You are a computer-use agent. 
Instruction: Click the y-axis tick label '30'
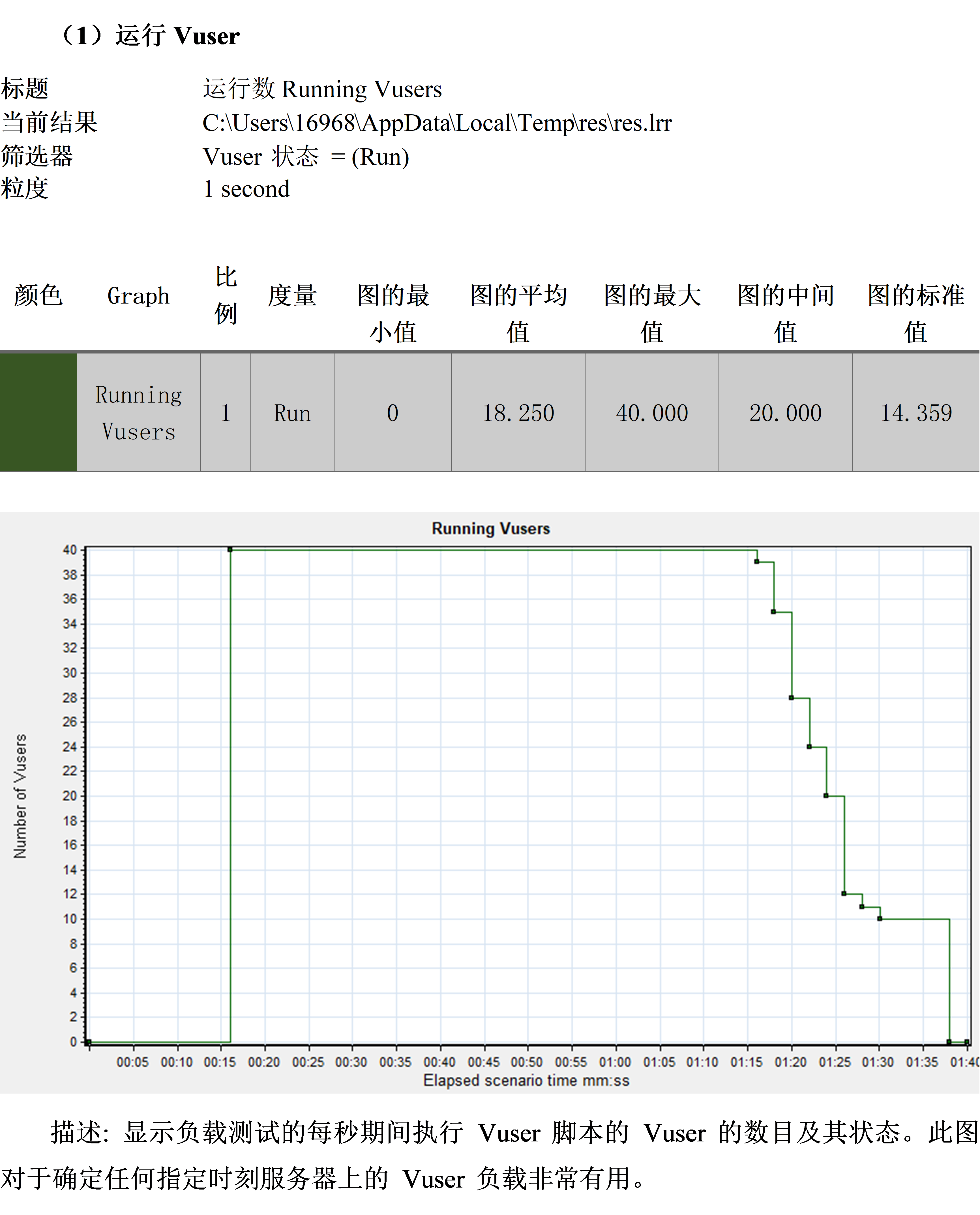(x=69, y=673)
